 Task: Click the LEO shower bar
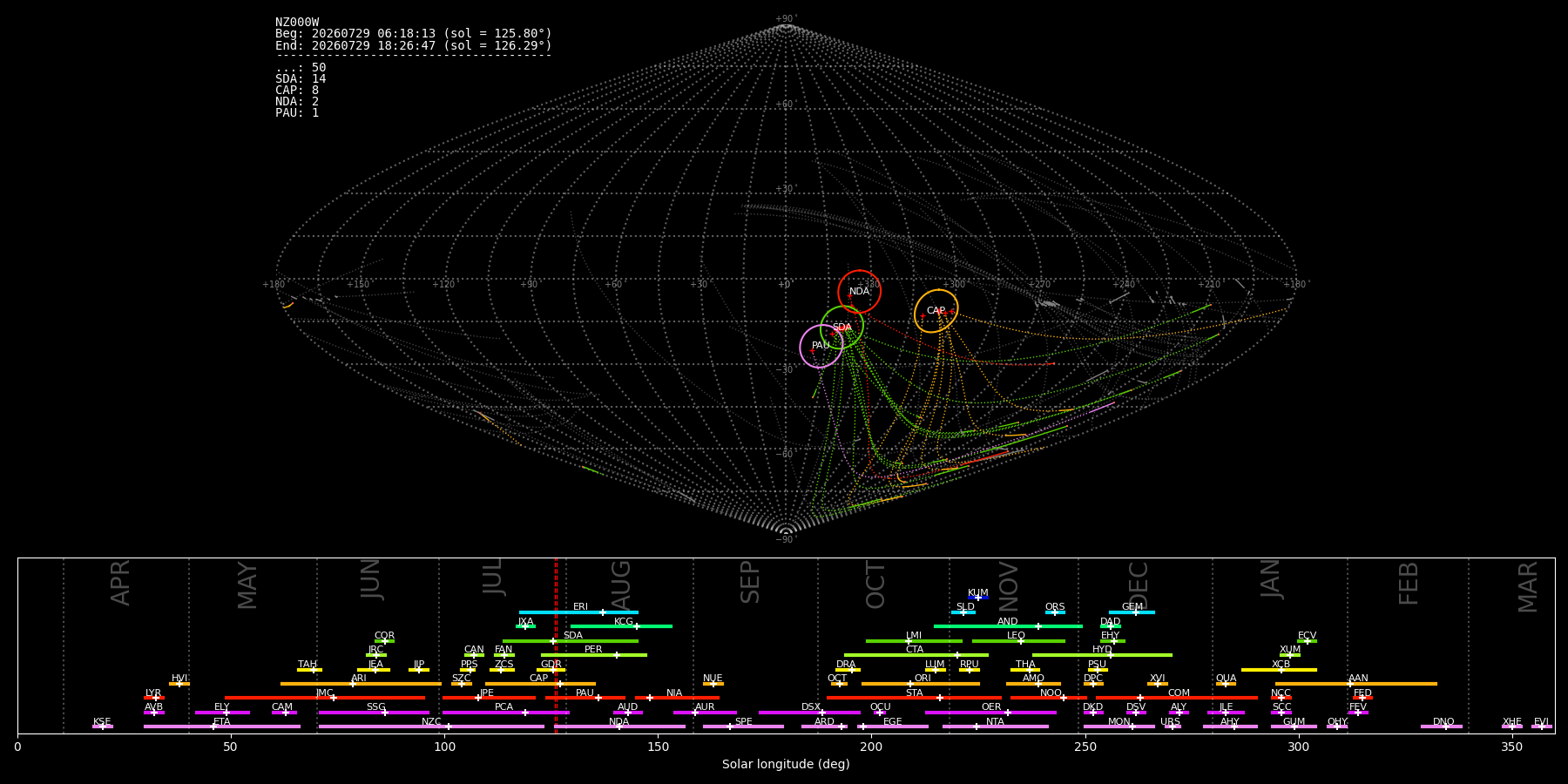point(1018,641)
